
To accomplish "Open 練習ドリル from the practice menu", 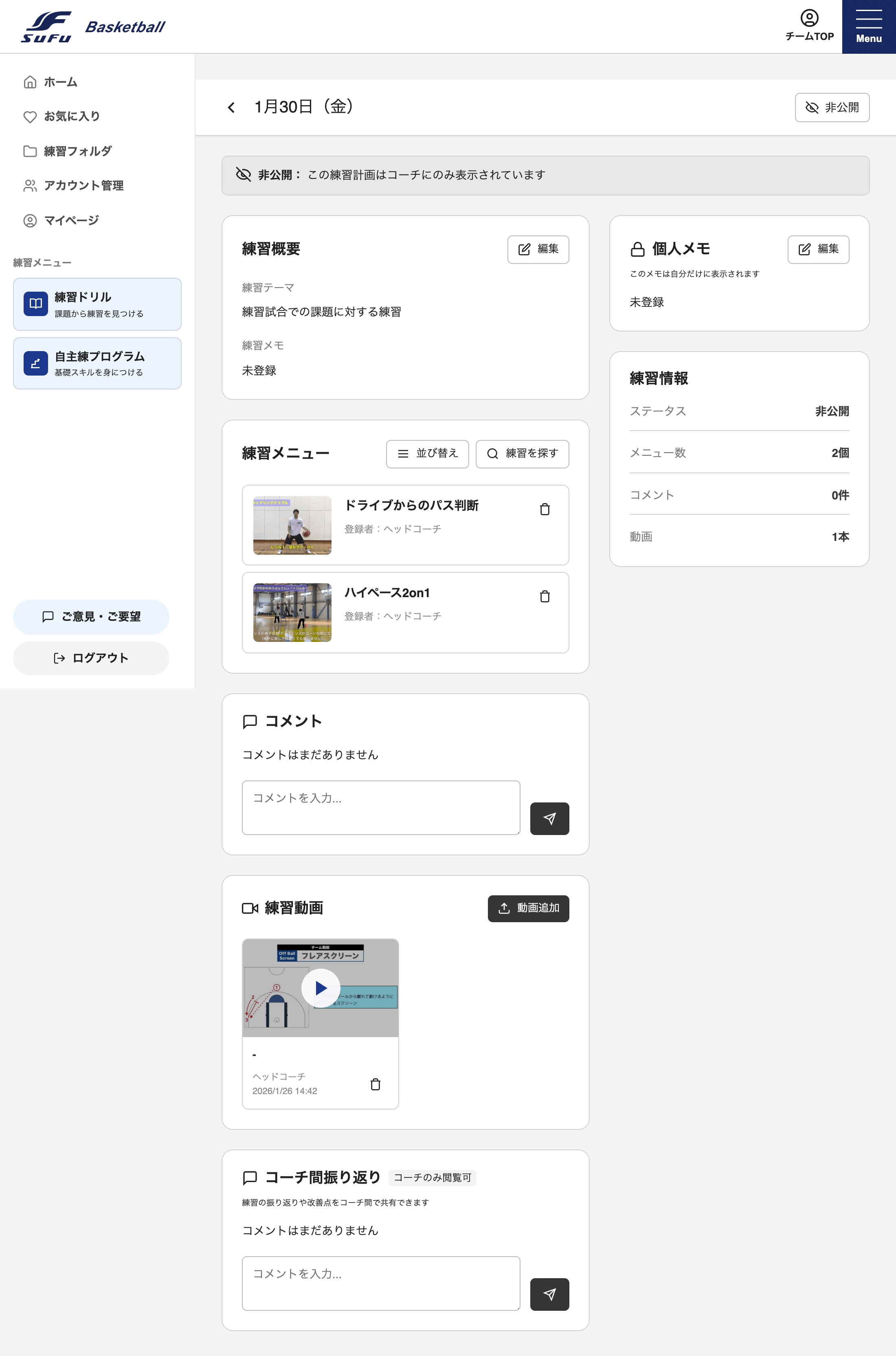I will point(97,304).
